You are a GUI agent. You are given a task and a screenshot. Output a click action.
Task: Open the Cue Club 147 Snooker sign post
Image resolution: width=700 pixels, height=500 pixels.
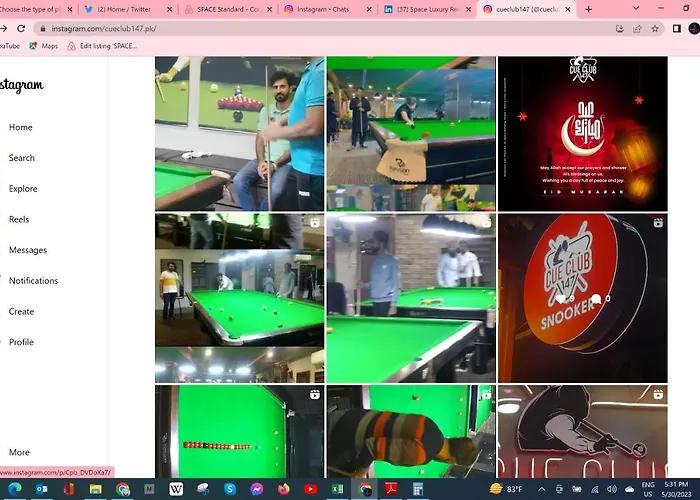point(582,298)
